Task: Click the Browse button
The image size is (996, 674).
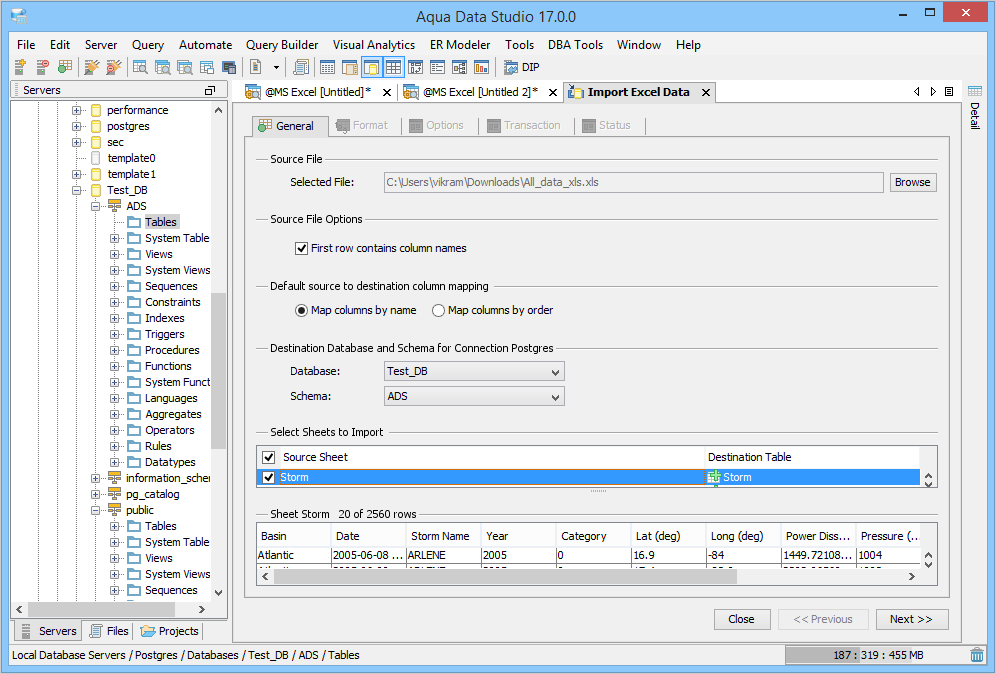Action: pos(913,182)
